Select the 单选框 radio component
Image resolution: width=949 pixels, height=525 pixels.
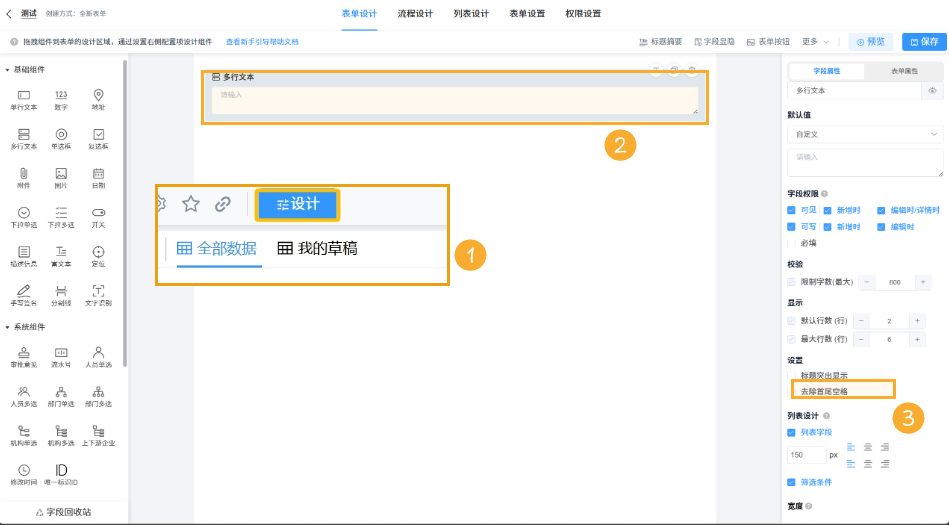pyautogui.click(x=61, y=139)
